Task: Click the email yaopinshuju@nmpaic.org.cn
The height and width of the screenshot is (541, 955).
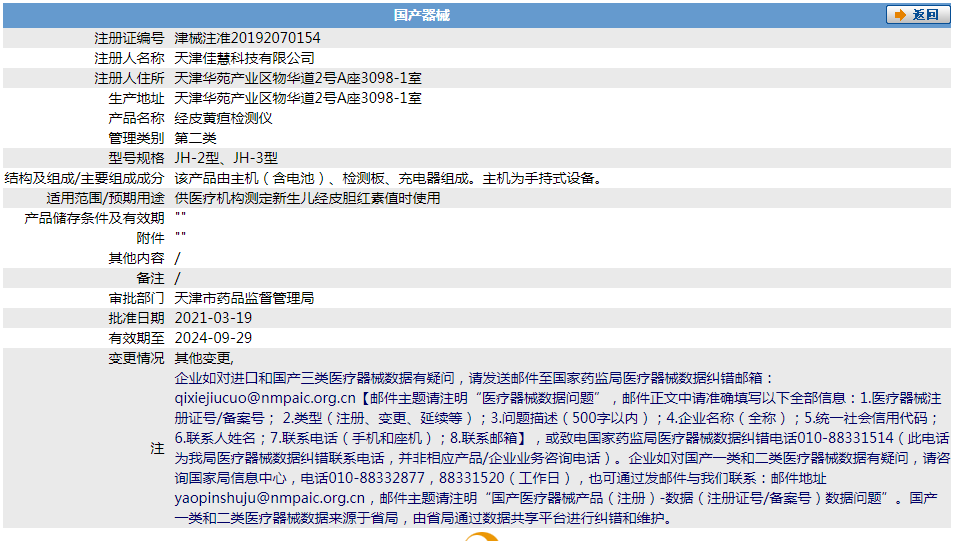Action: [270, 498]
